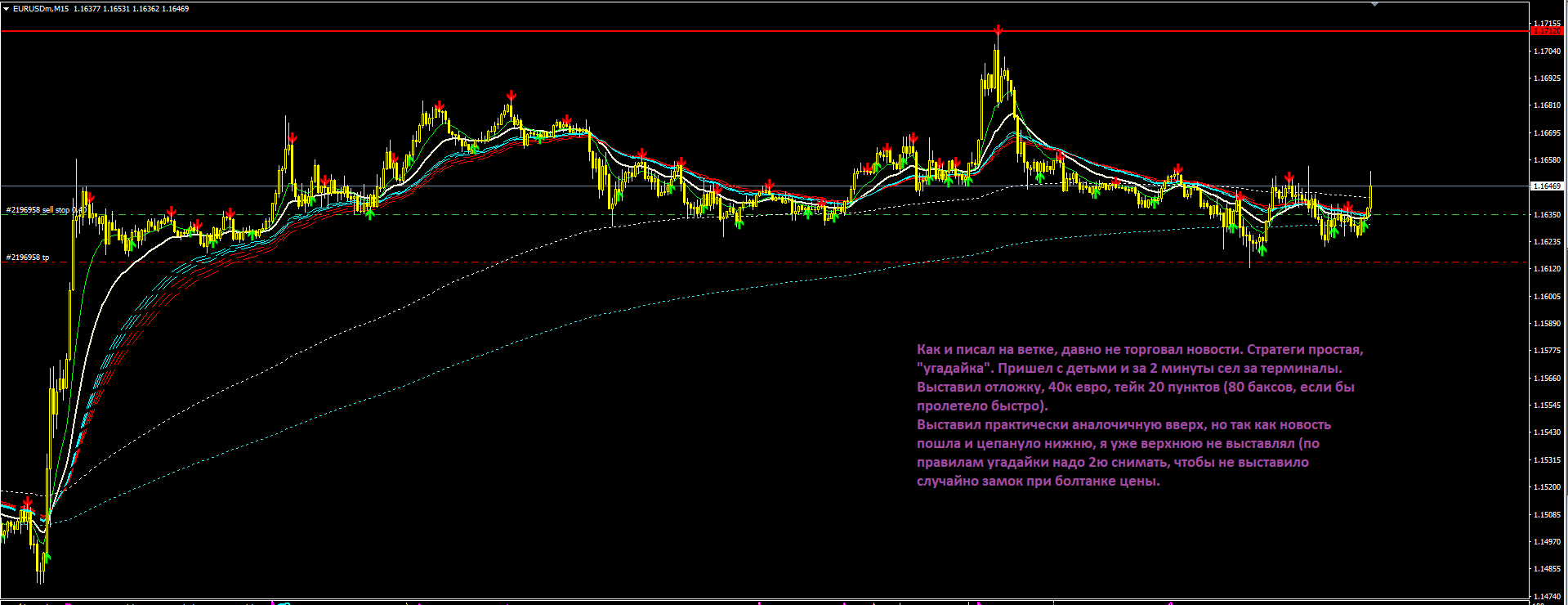This screenshot has width=1568, height=605.
Task: Click the 1.15430 price axis label
Action: [1547, 432]
